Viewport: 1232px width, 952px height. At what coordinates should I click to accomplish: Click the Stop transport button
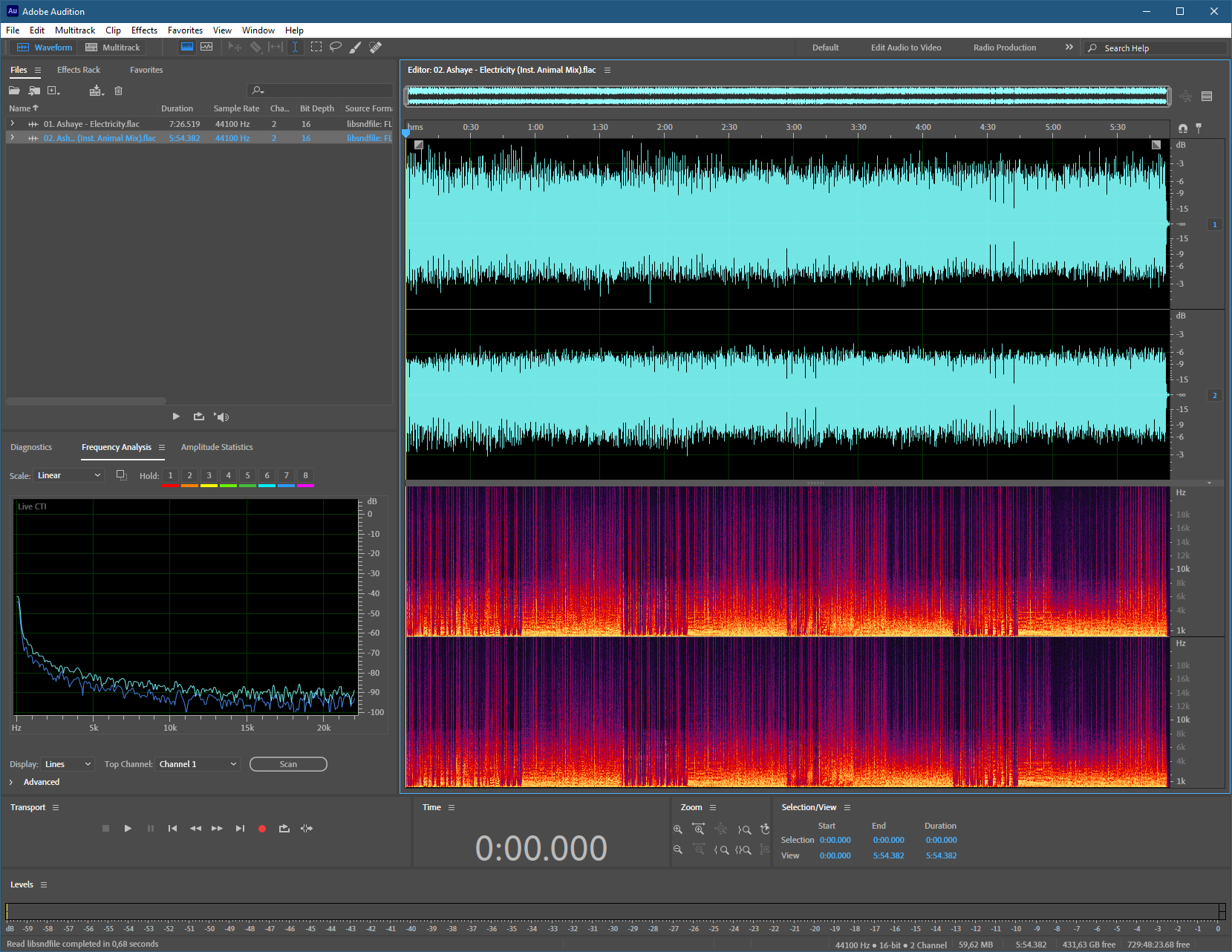pos(105,828)
